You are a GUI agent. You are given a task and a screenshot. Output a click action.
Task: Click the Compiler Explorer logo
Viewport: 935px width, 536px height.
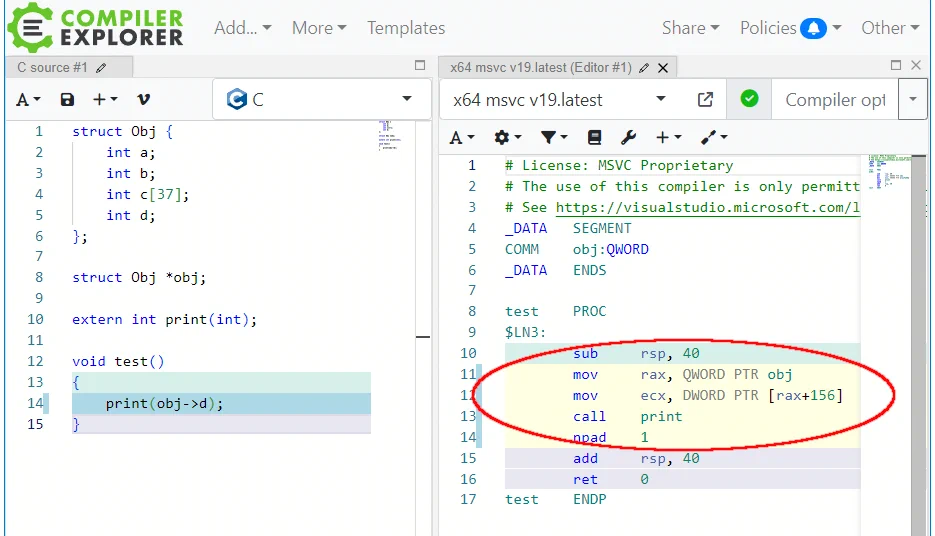tap(95, 27)
